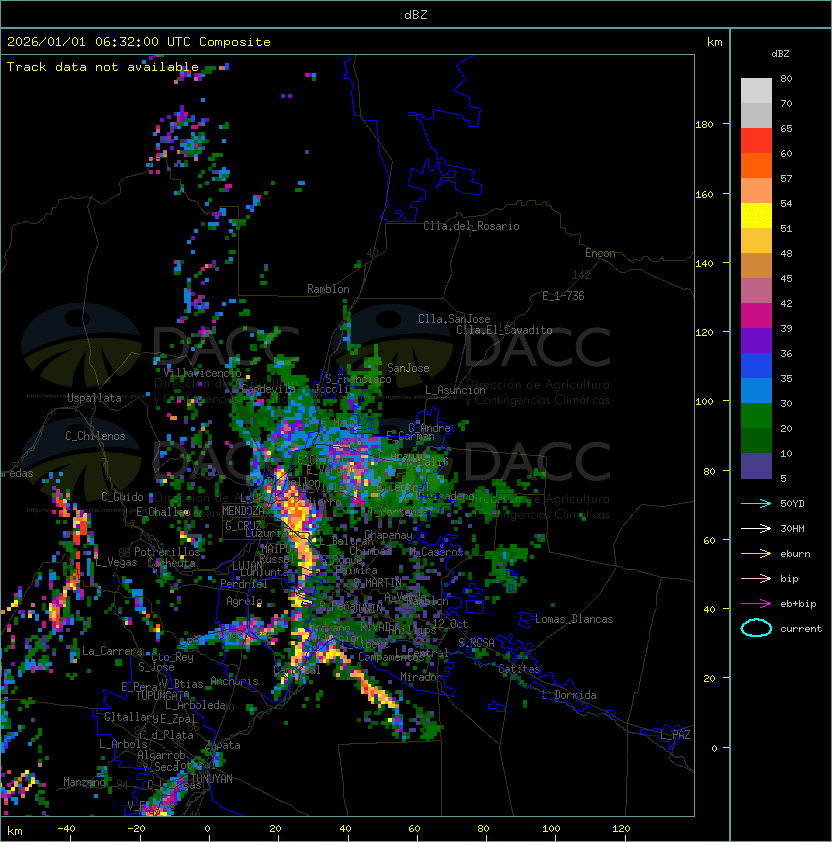Click the 'TUNUYAN' map label
832x842 pixels.
click(x=212, y=779)
